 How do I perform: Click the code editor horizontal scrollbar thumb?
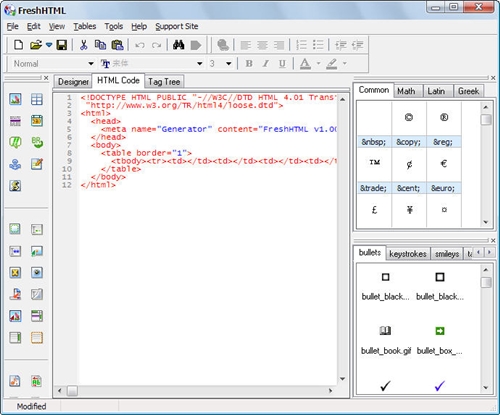[x=72, y=390]
